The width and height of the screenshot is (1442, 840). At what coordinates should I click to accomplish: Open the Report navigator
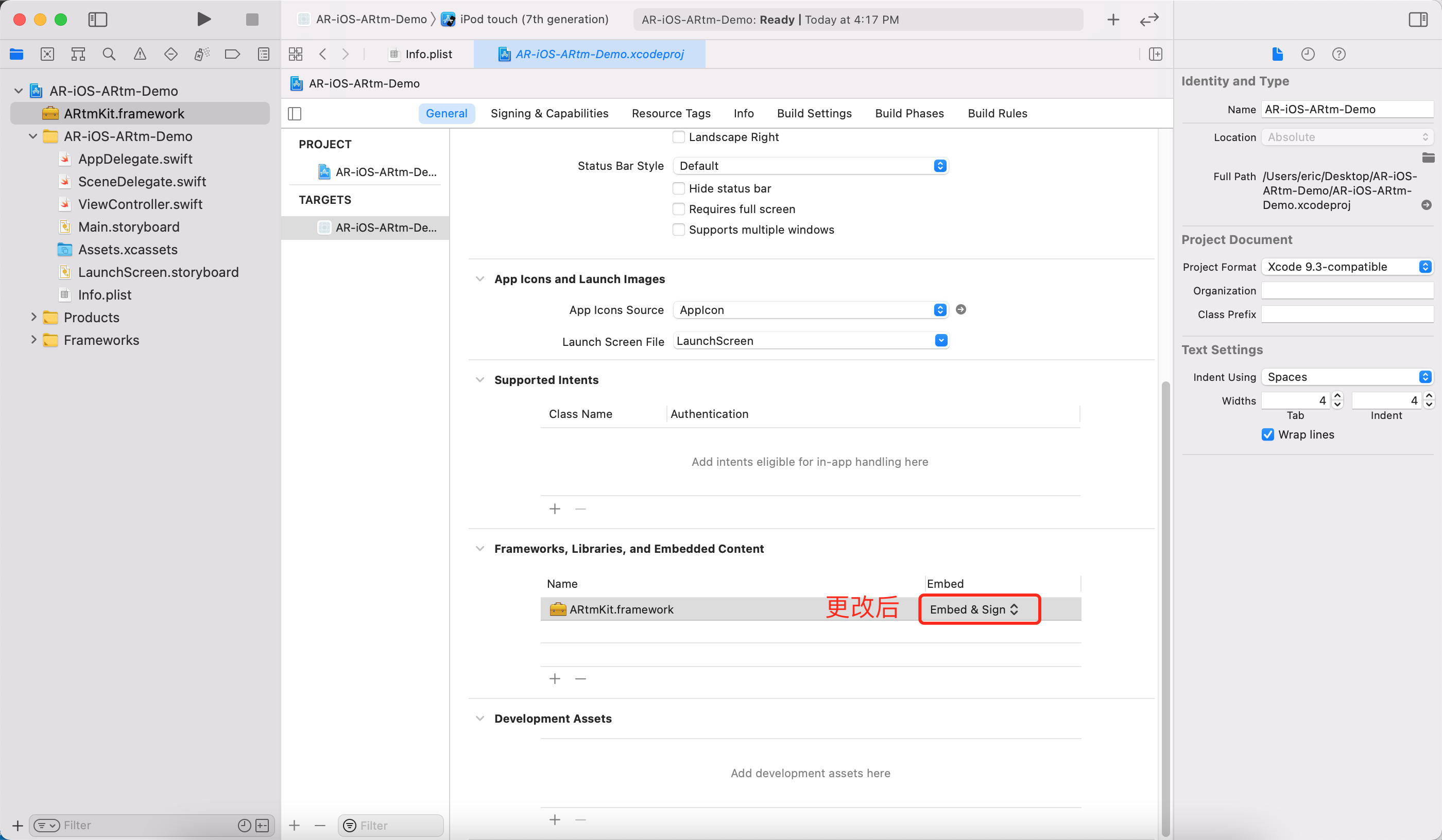pos(263,55)
